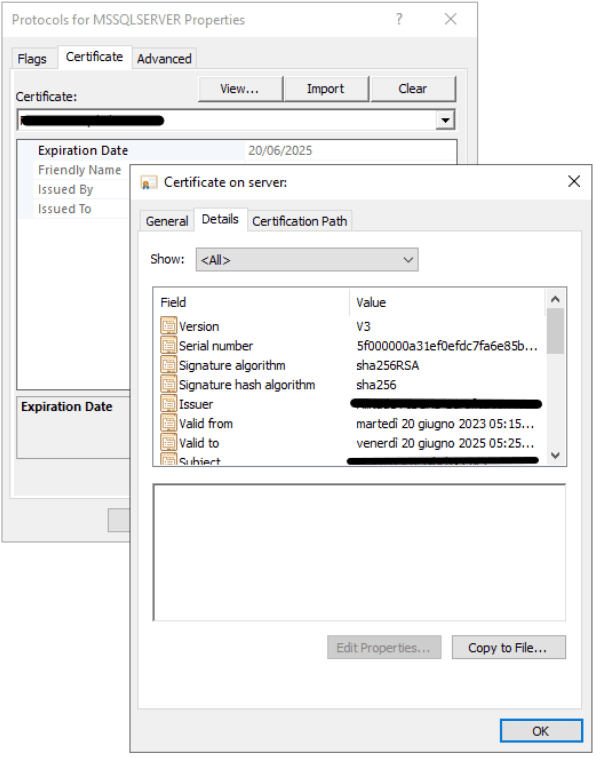Select the Signature algorithm row
The width and height of the screenshot is (600, 758).
(x=352, y=365)
